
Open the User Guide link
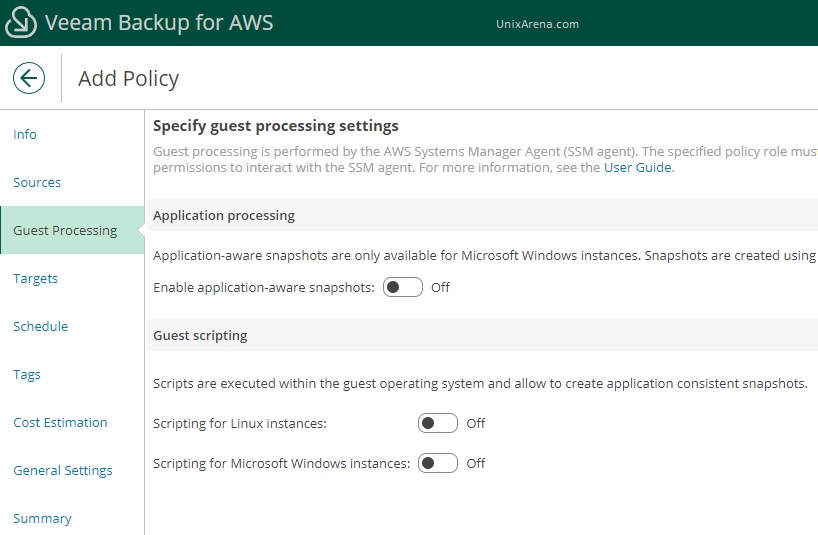click(x=638, y=167)
